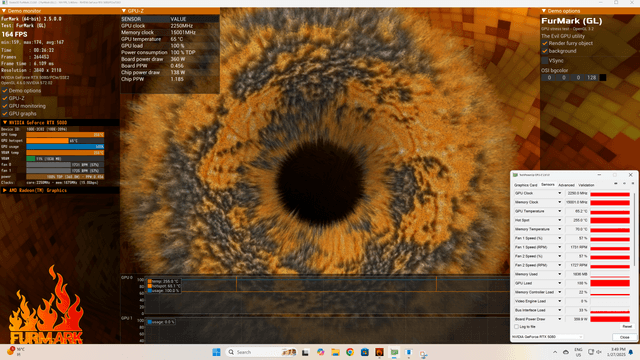Show hidden system tray icons
This screenshot has height=360, width=640.
pyautogui.click(x=555, y=352)
